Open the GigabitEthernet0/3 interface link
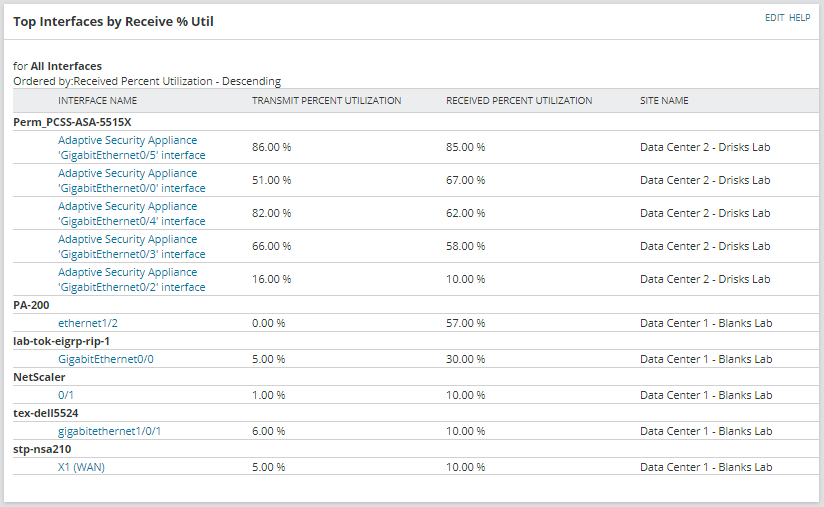The width and height of the screenshot is (824, 507). pyautogui.click(x=131, y=246)
